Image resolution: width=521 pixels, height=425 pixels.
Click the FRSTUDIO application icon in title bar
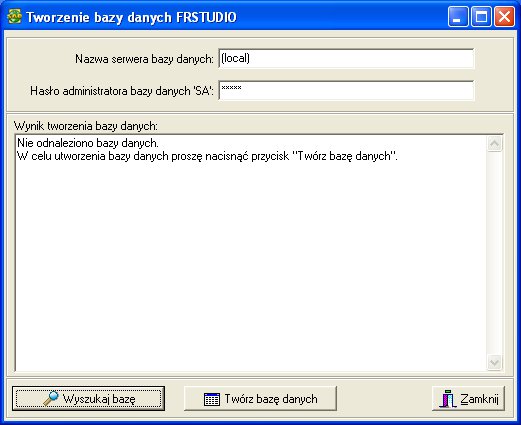coord(14,16)
